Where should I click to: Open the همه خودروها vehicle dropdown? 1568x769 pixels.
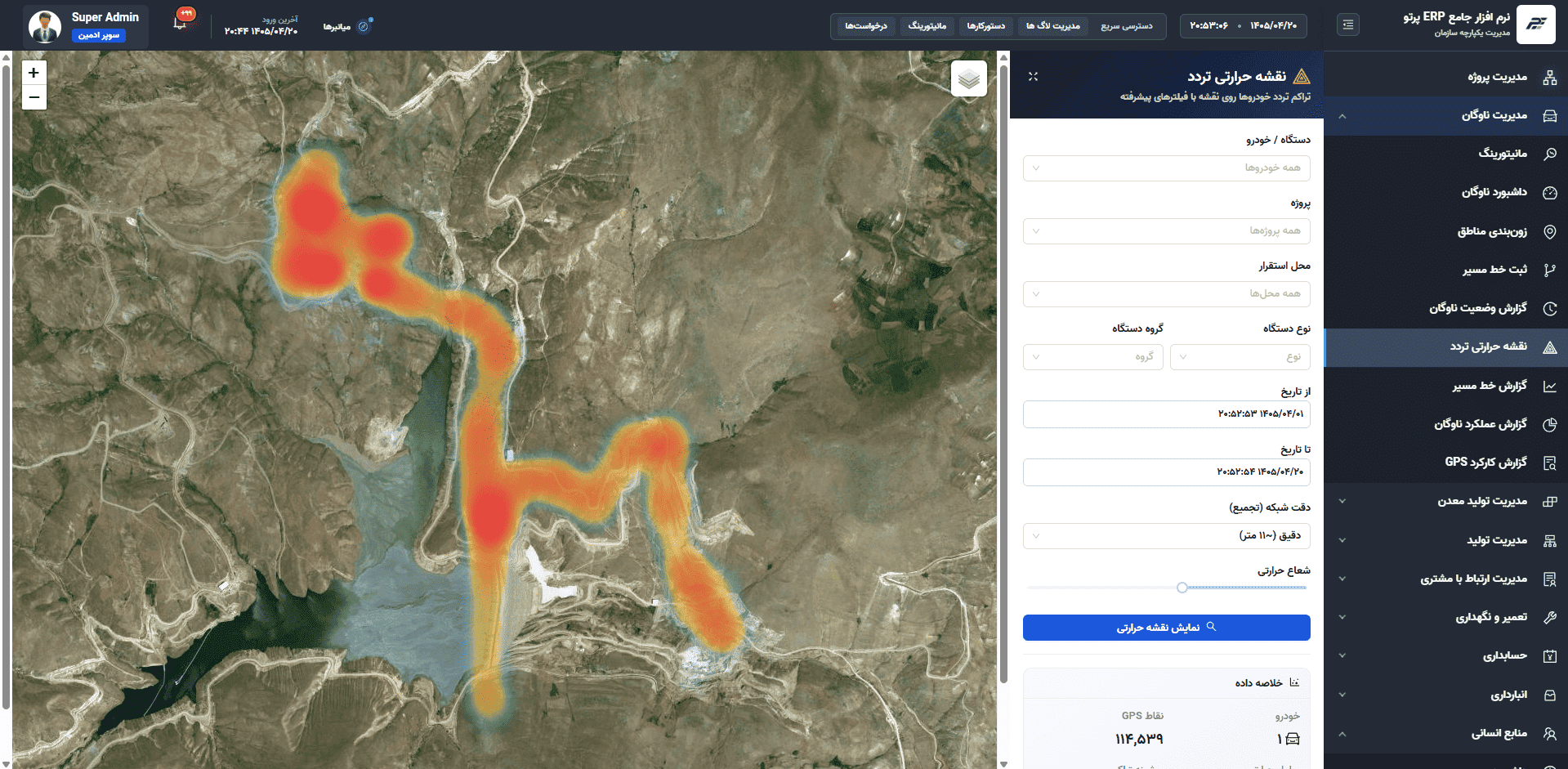pos(1166,168)
